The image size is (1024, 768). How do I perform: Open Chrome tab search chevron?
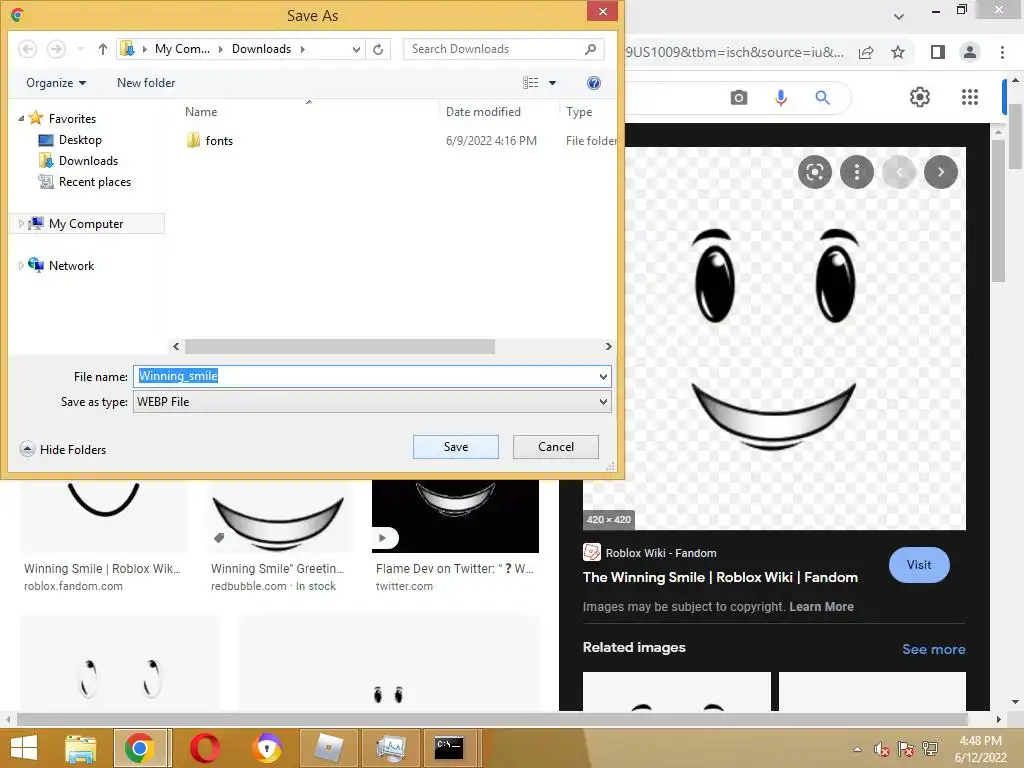[x=899, y=16]
